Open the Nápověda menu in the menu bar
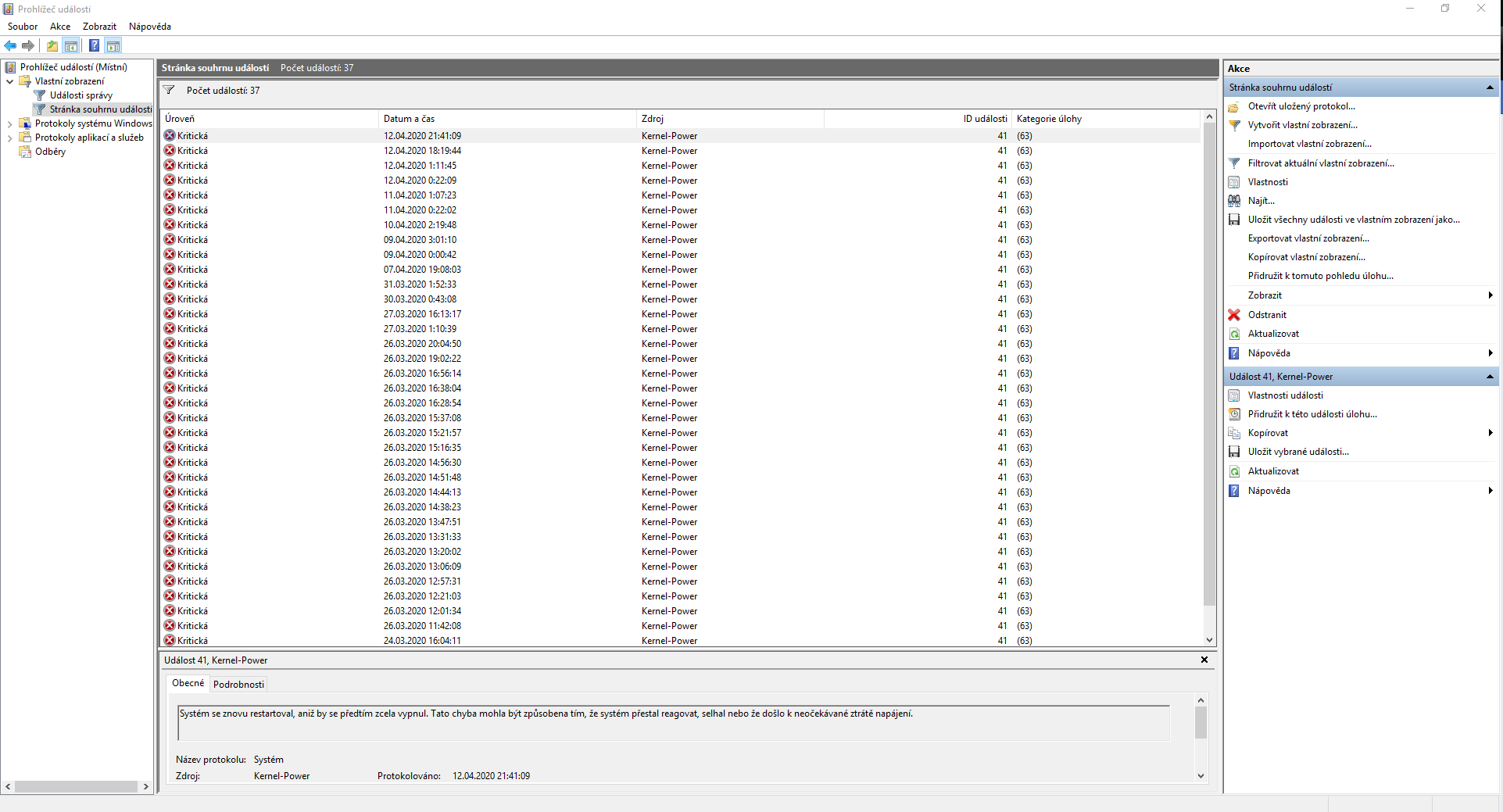 [x=150, y=27]
